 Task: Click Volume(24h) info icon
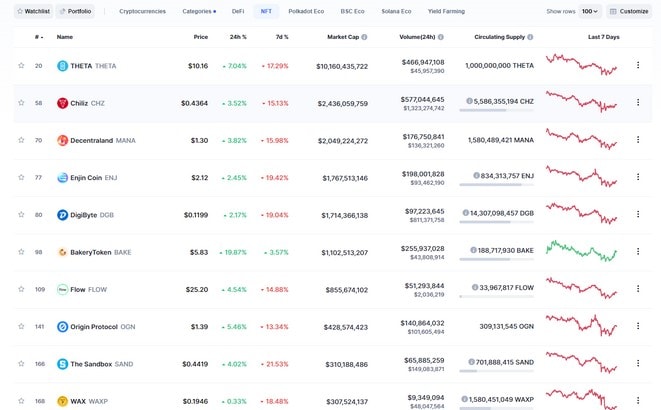coord(441,37)
